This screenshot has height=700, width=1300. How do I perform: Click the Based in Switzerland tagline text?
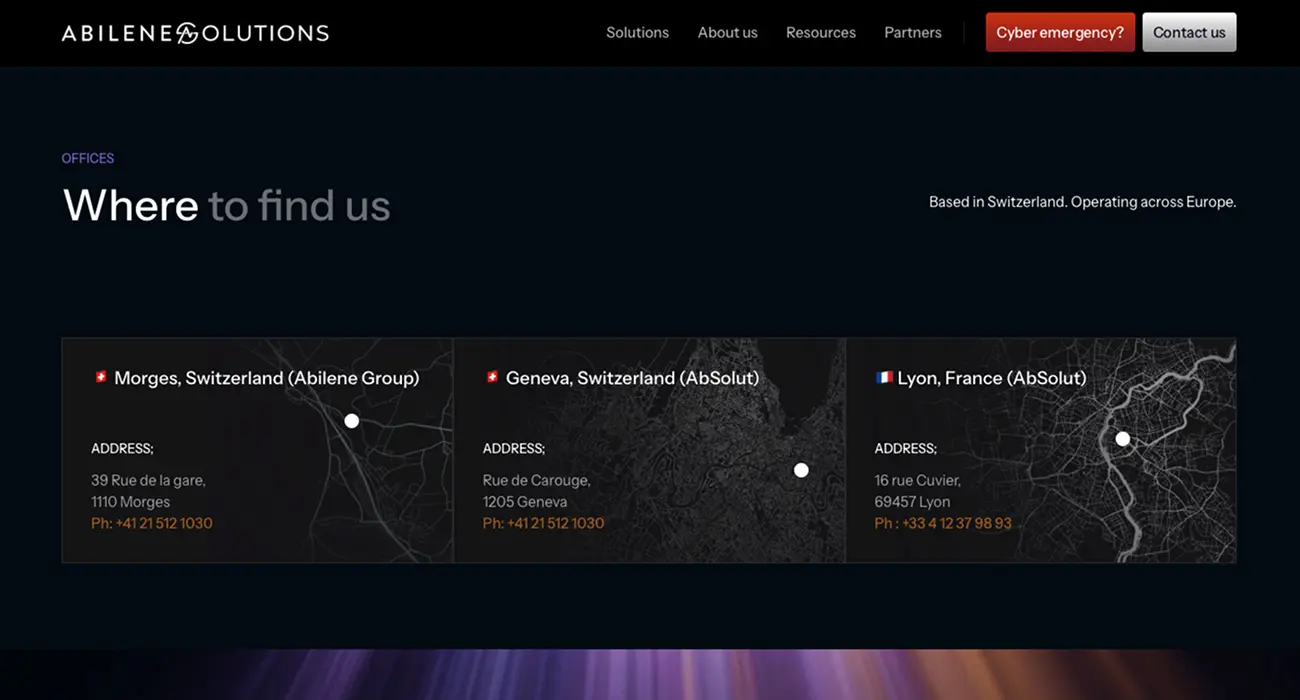tap(1083, 202)
